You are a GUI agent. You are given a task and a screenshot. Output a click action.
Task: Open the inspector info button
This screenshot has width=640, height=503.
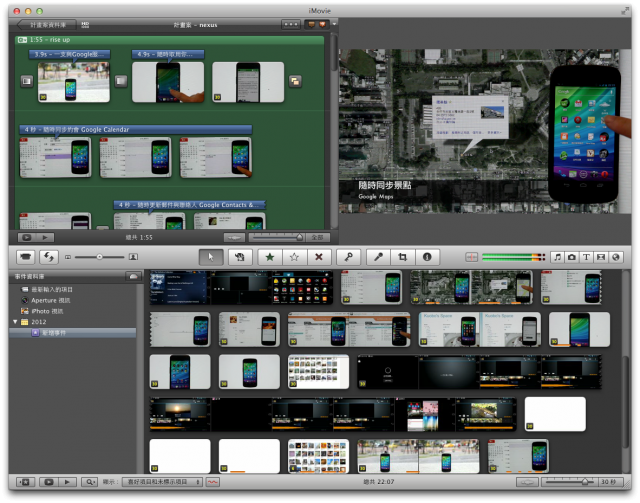pos(427,257)
